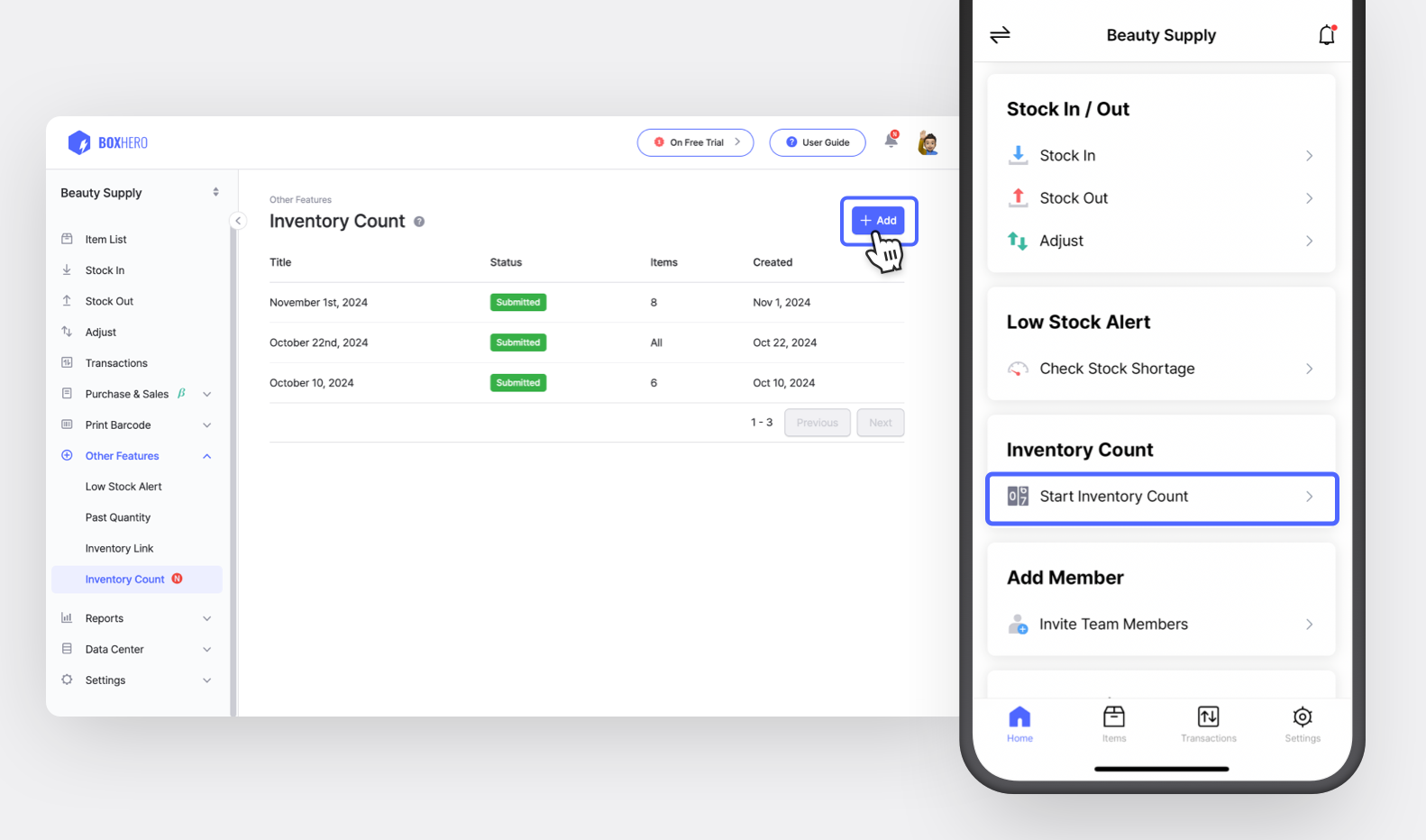This screenshot has height=840, width=1426.
Task: Open Inventory Link in sidebar
Action: point(119,548)
